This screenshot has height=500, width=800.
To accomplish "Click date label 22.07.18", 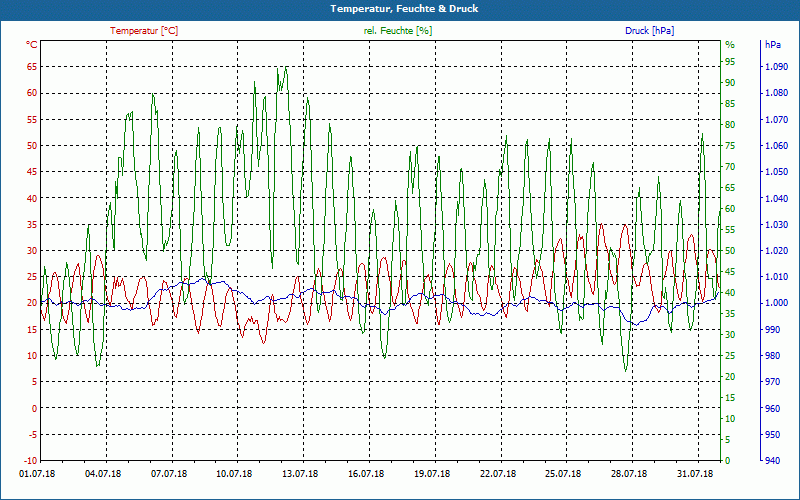I will (x=497, y=474).
